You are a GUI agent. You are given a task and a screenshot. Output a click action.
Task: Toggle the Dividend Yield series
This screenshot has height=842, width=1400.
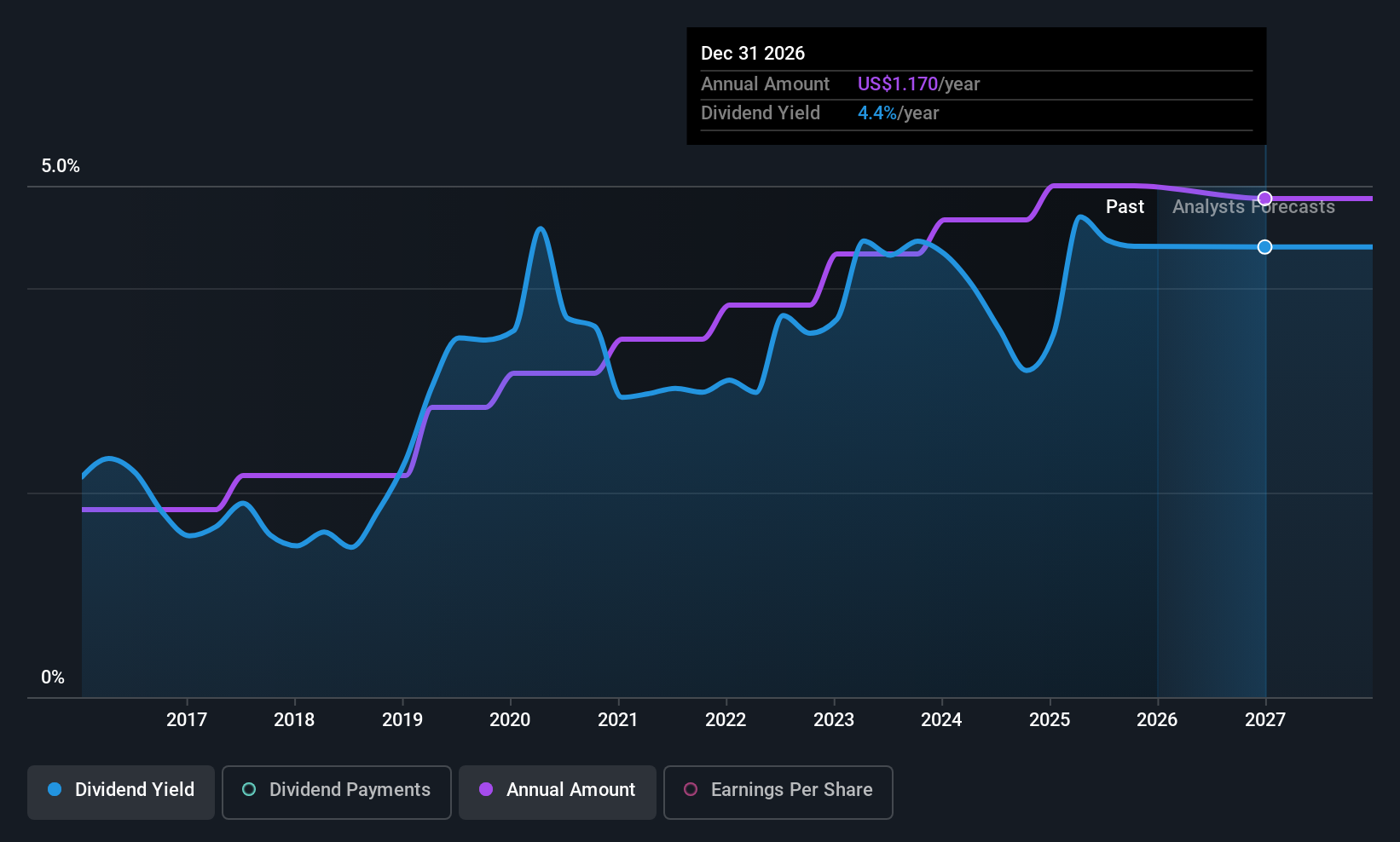[121, 793]
